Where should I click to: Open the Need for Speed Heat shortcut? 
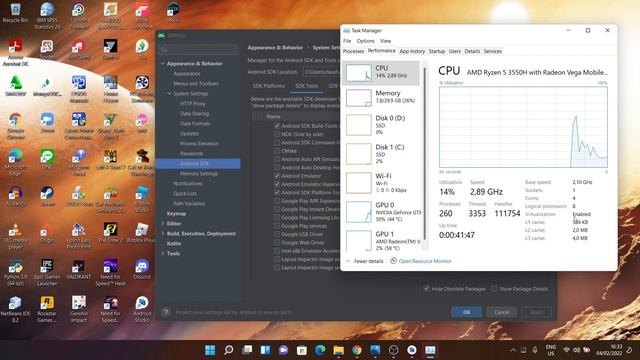pos(111,272)
